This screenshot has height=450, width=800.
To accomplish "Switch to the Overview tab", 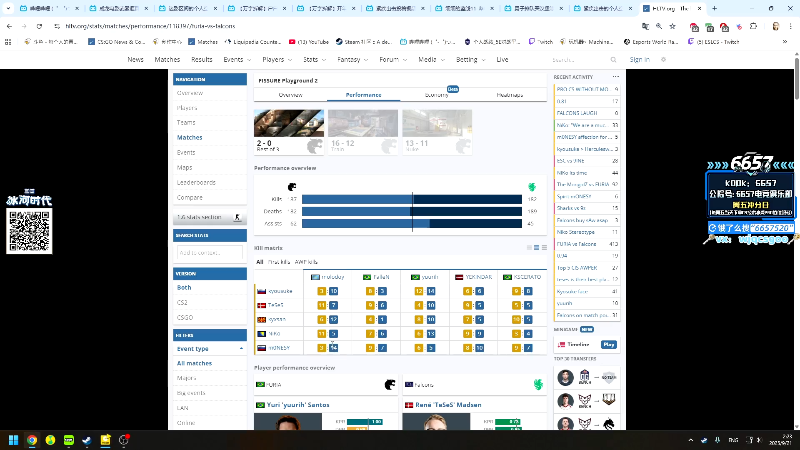I will pyautogui.click(x=290, y=95).
